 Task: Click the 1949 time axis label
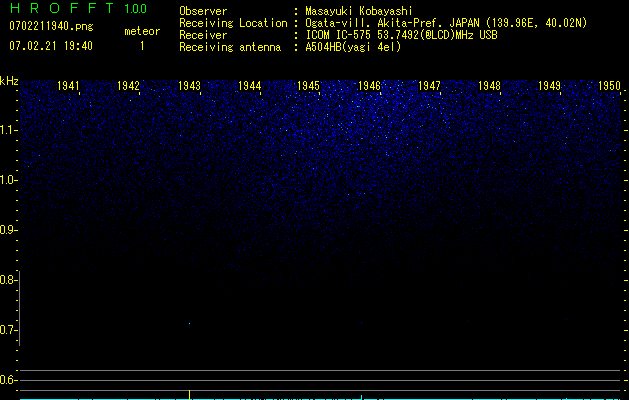pos(549,85)
